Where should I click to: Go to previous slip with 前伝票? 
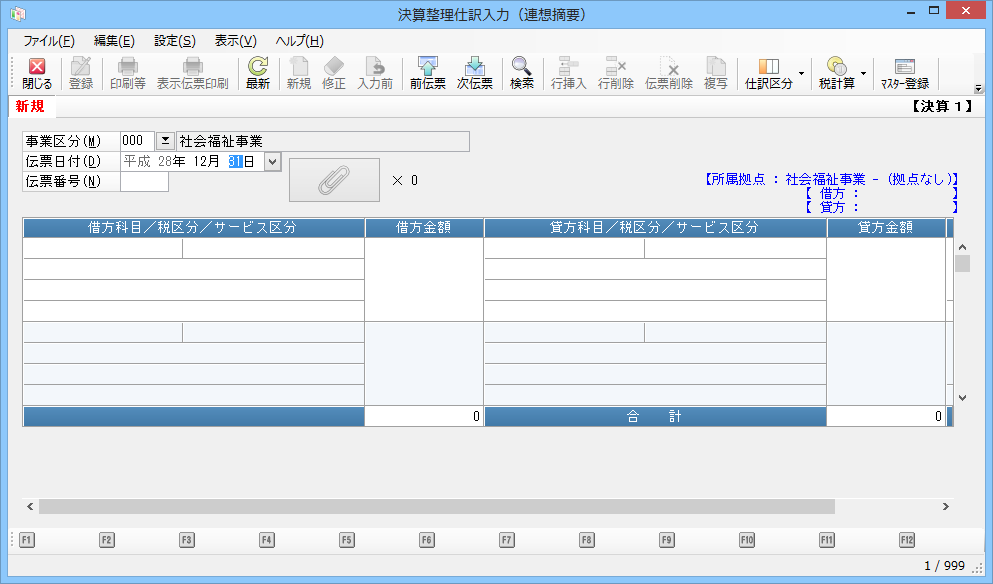tap(428, 73)
